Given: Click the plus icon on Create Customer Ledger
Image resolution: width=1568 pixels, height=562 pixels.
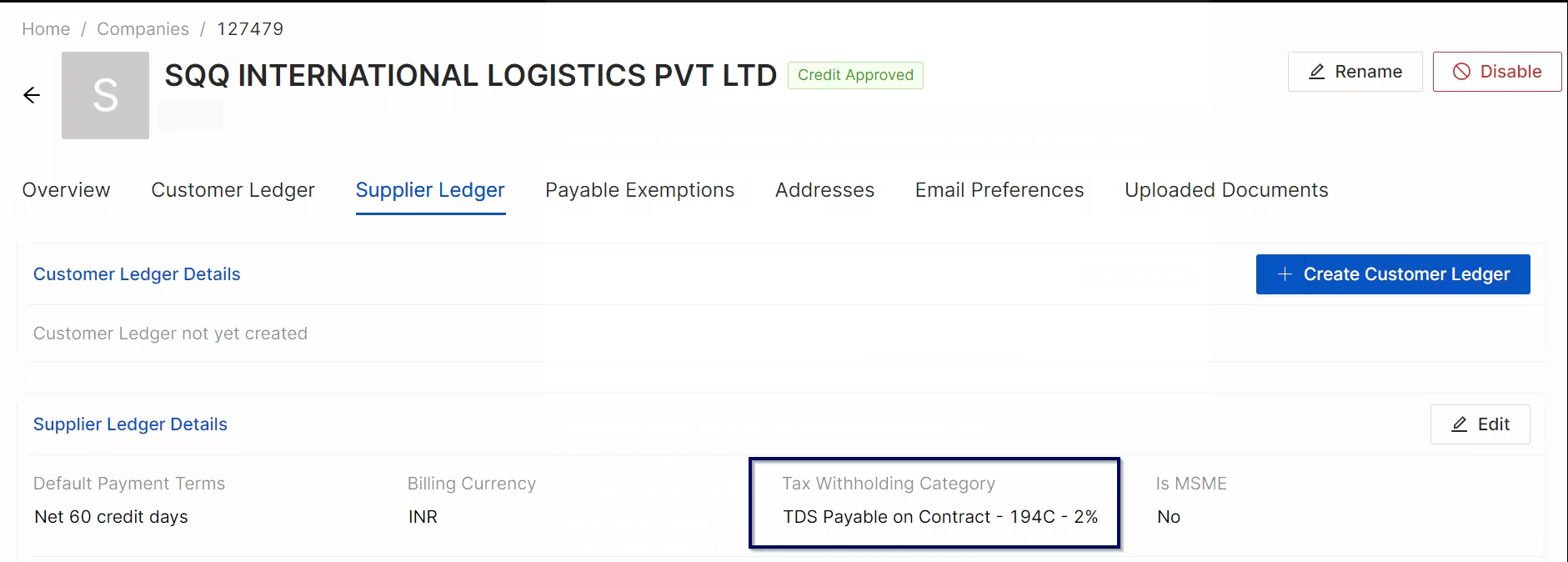Looking at the screenshot, I should (x=1285, y=274).
